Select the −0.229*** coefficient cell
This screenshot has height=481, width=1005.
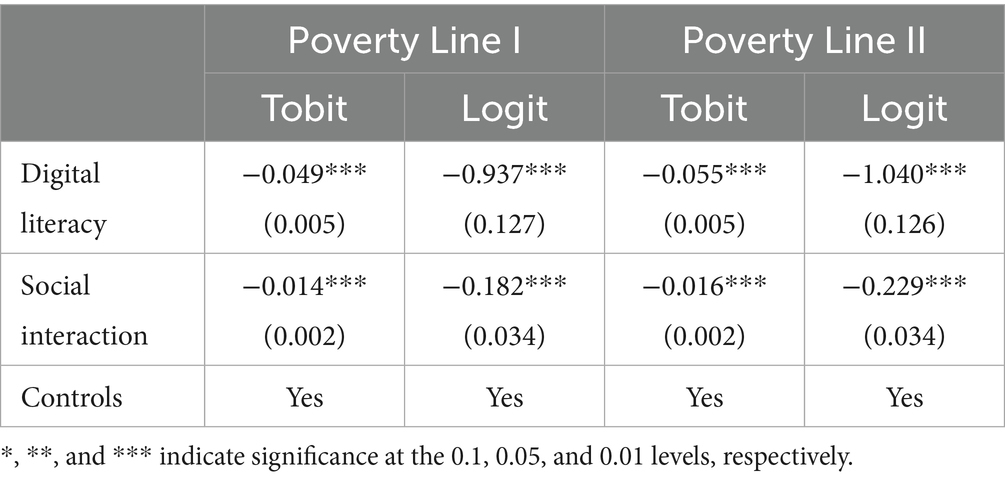click(904, 287)
